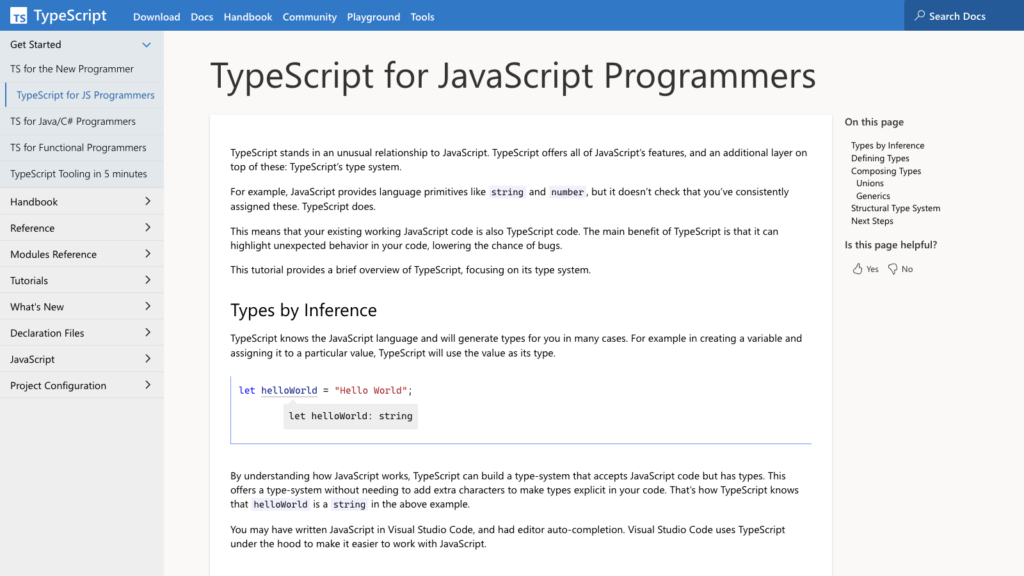This screenshot has width=1024, height=576.
Task: Open the Tools nav item
Action: coord(422,17)
